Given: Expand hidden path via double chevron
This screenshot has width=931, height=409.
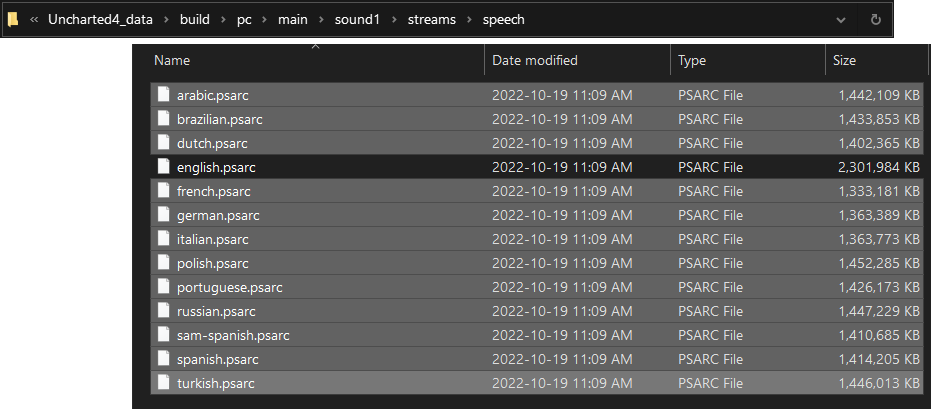Looking at the screenshot, I should (x=35, y=19).
